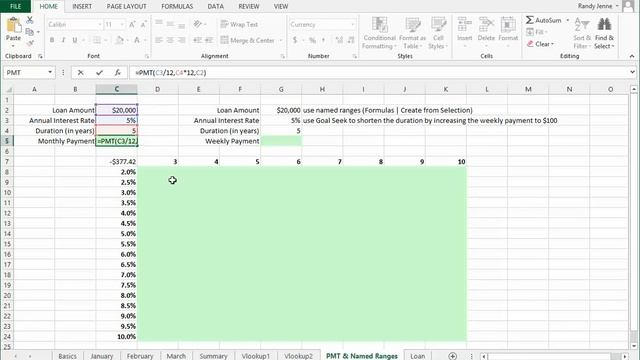Decrease font size with smaller A icon
Screen dimensions: 640x360
[143, 24]
